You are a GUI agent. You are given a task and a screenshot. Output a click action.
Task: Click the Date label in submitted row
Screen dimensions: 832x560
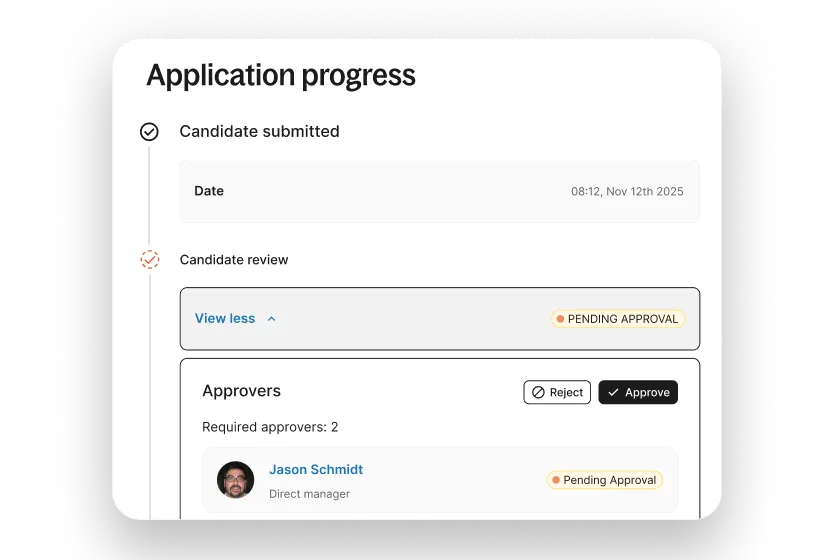pyautogui.click(x=209, y=191)
